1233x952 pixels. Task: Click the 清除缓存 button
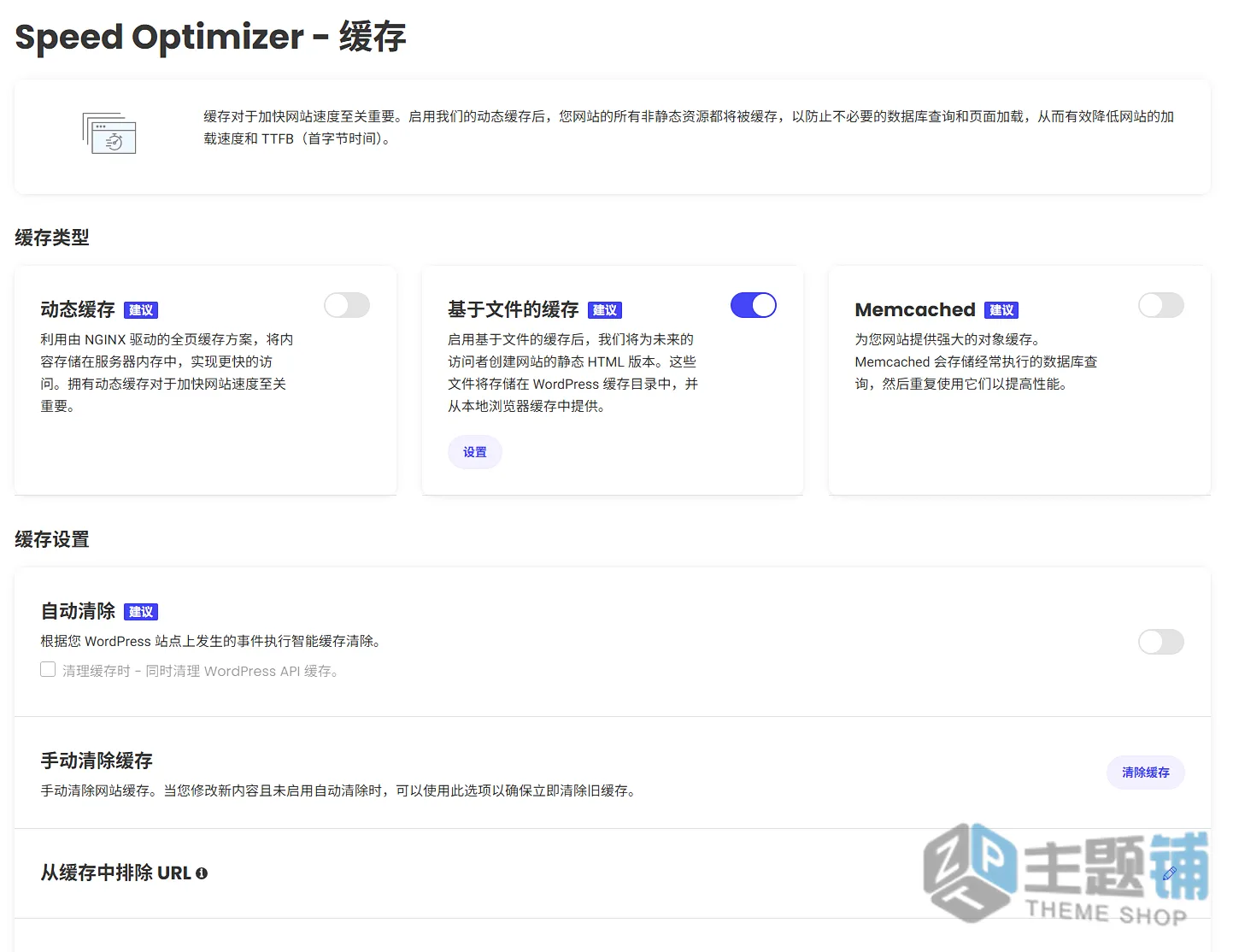click(x=1146, y=773)
